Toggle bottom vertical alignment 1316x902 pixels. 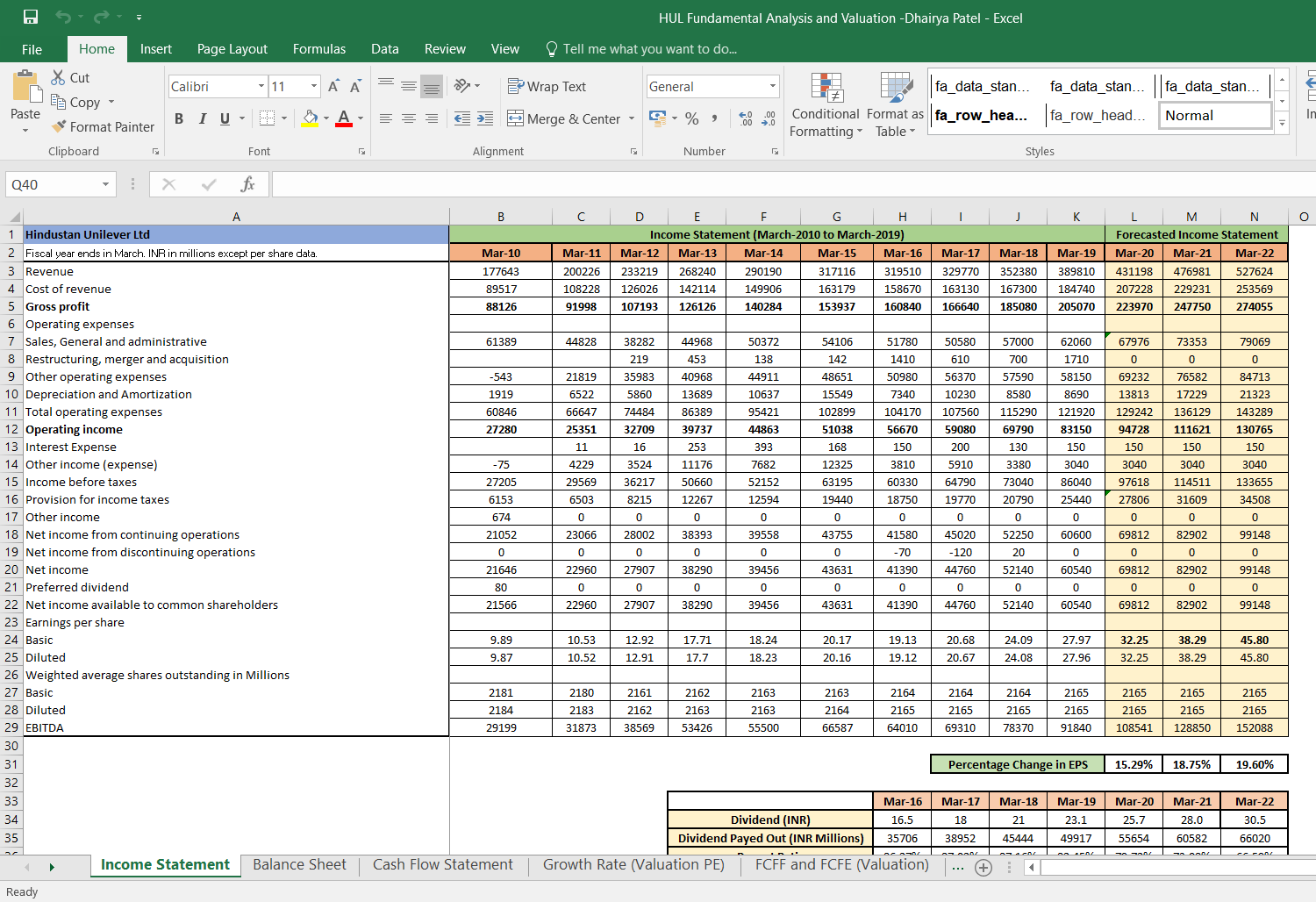pyautogui.click(x=432, y=86)
